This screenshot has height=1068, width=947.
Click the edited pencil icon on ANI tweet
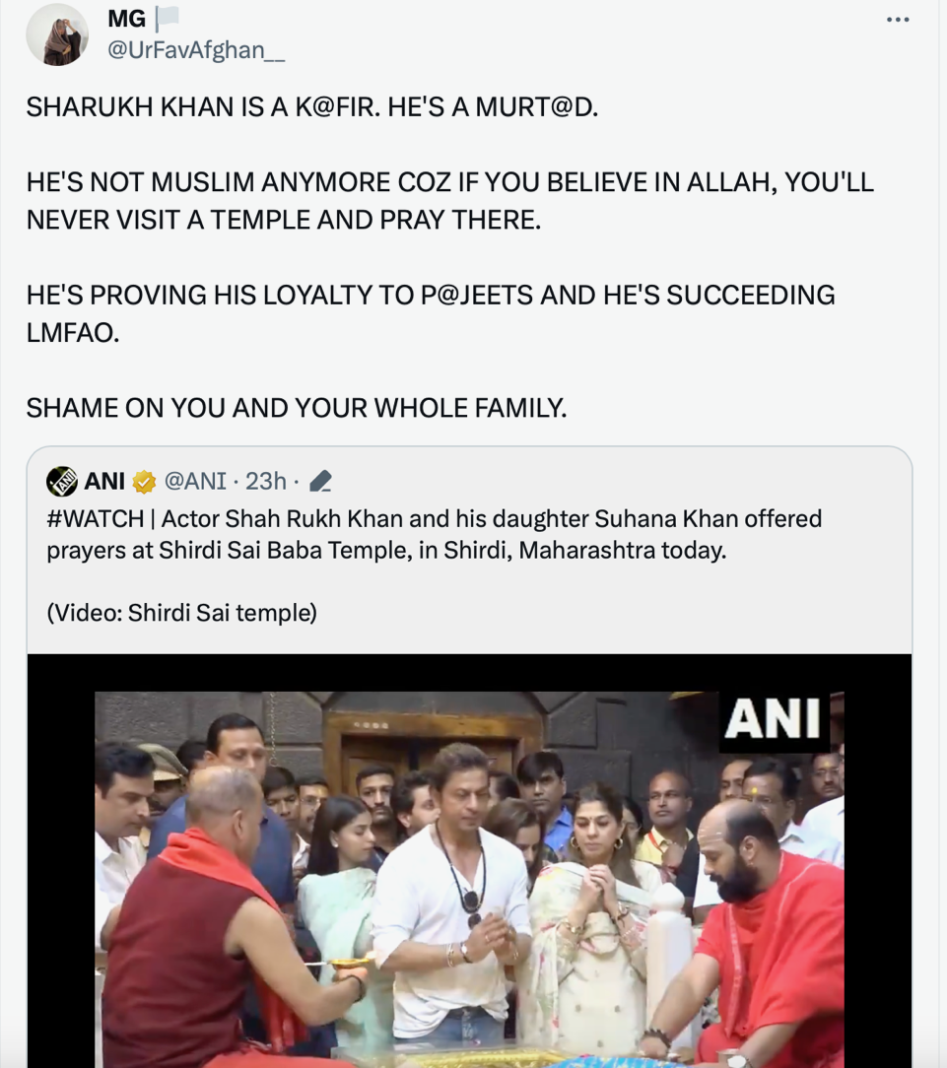point(320,481)
